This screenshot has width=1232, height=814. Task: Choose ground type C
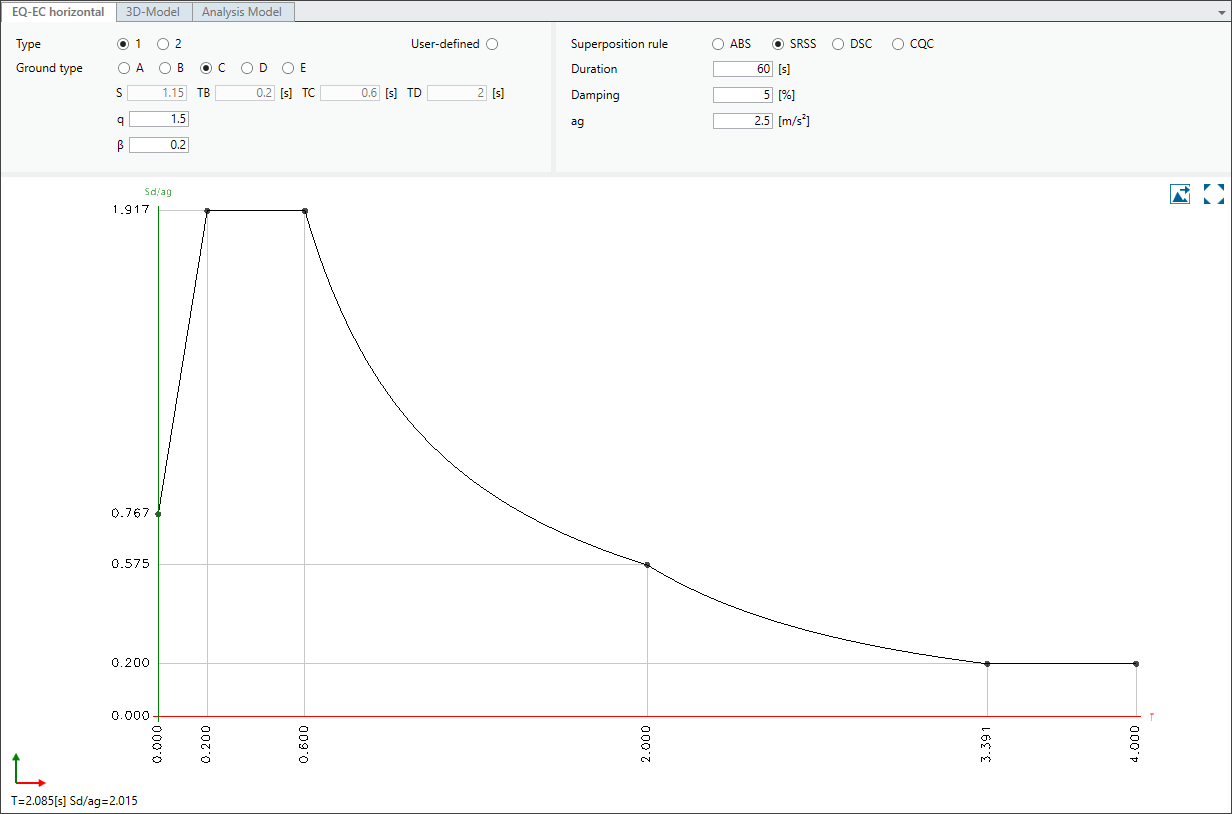tap(206, 68)
